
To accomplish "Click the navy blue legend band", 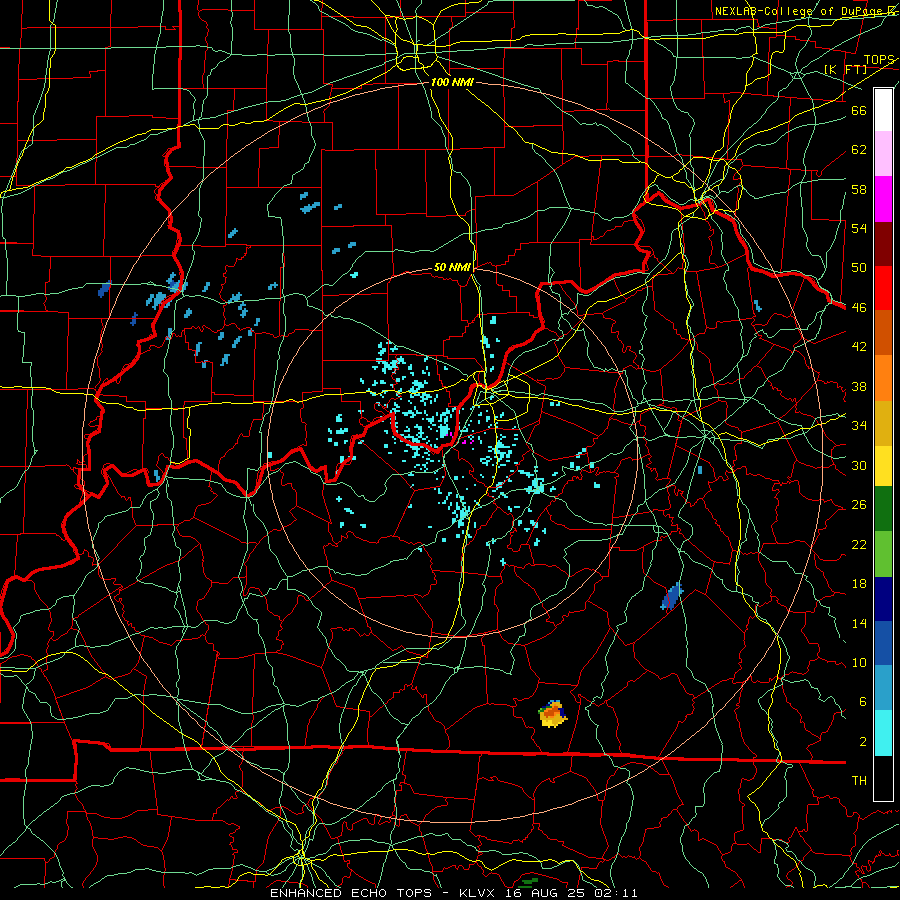I will (883, 599).
